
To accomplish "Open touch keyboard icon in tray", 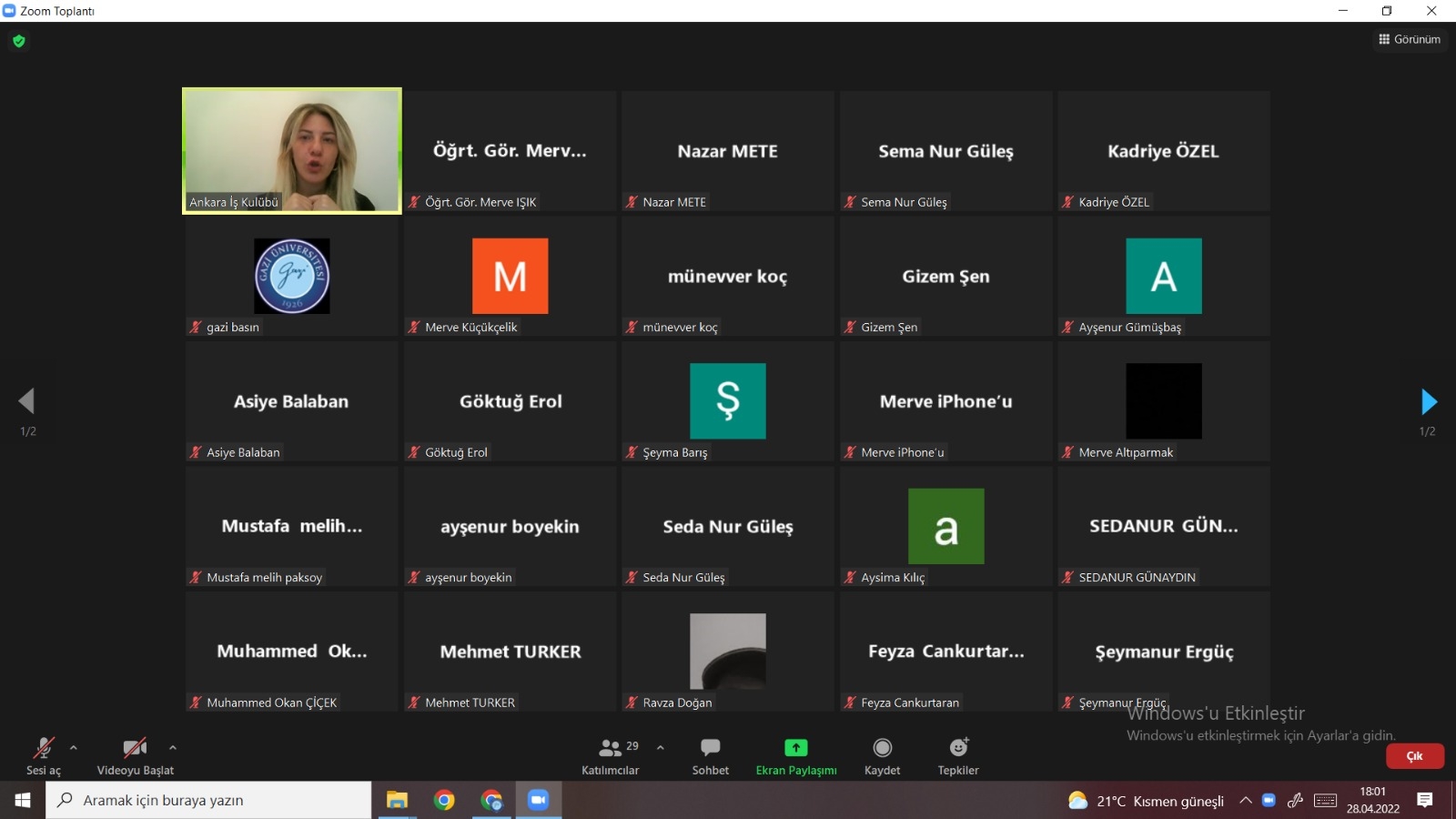I will pos(1326,801).
